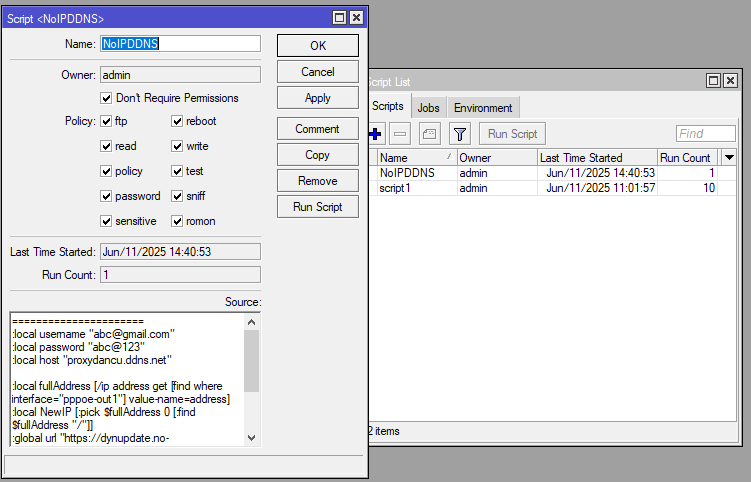Switch to the Jobs tab

[x=428, y=108]
